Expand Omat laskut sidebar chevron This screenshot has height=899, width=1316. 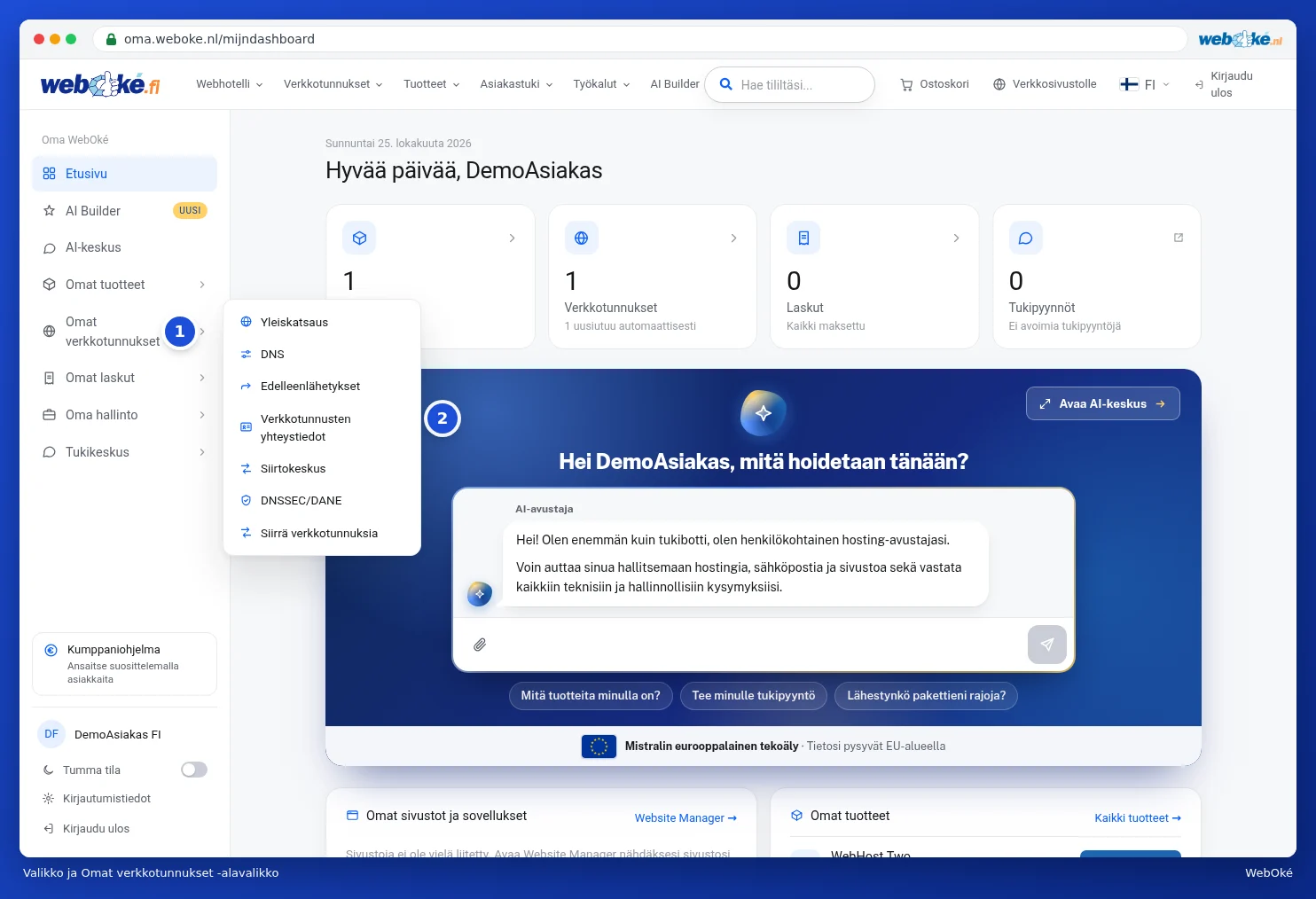coord(202,378)
